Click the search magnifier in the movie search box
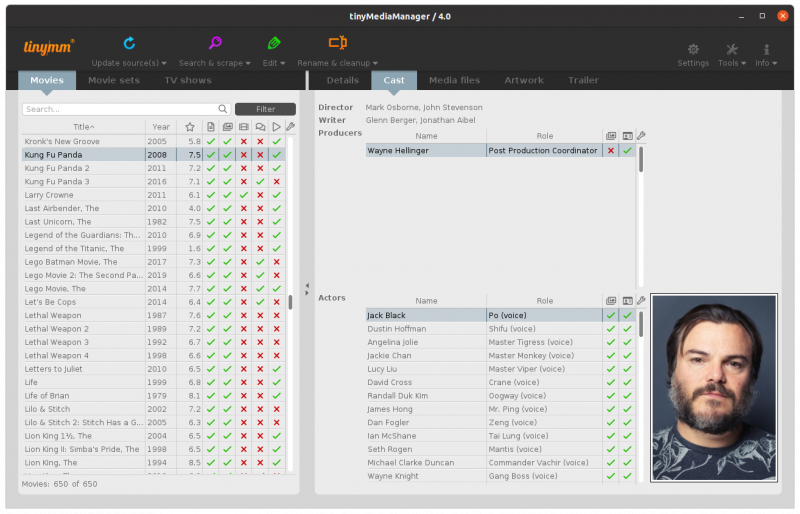The height and width of the screenshot is (514, 800). pos(222,109)
